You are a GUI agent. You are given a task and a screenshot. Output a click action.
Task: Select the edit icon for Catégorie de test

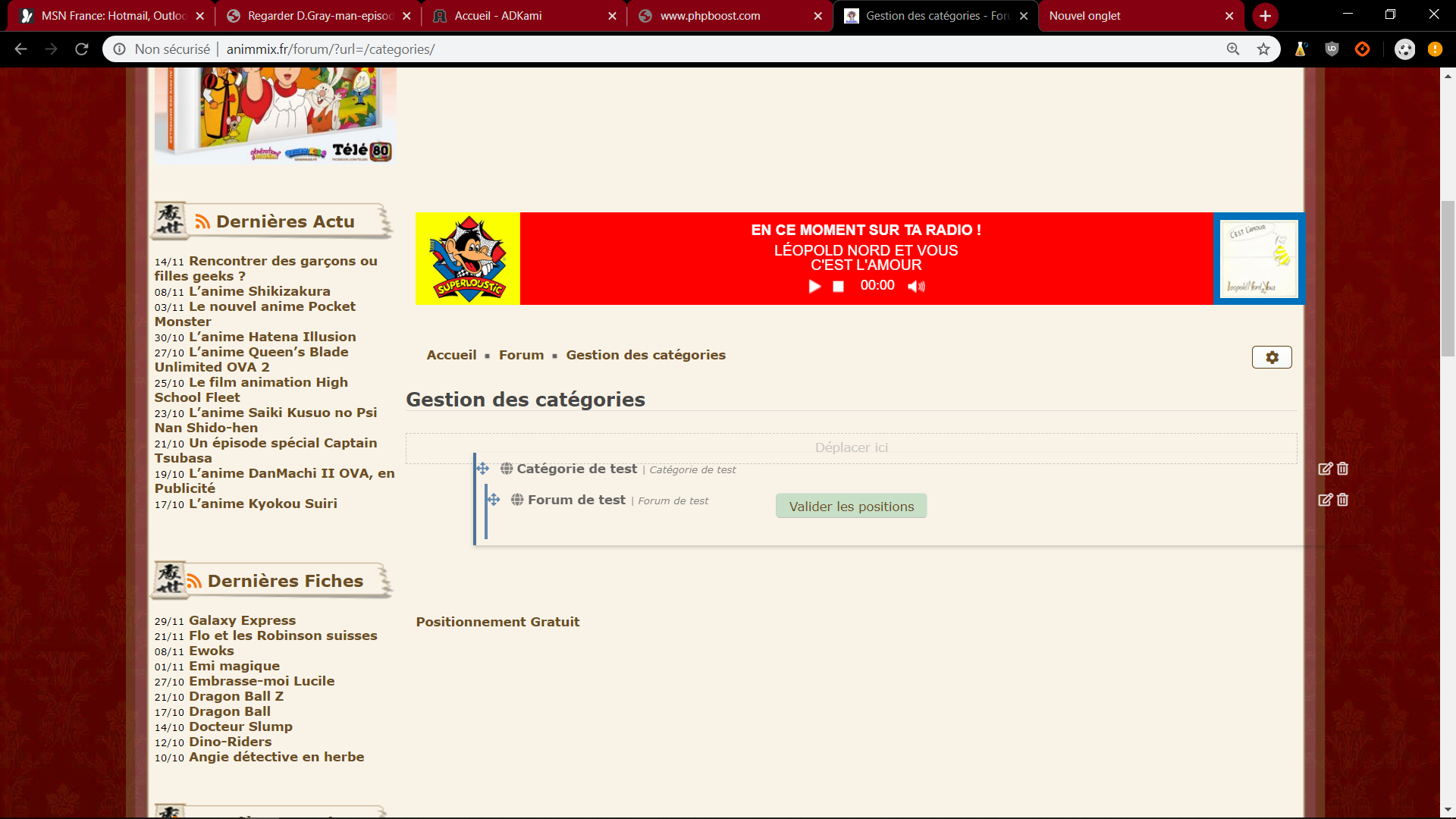click(1324, 469)
